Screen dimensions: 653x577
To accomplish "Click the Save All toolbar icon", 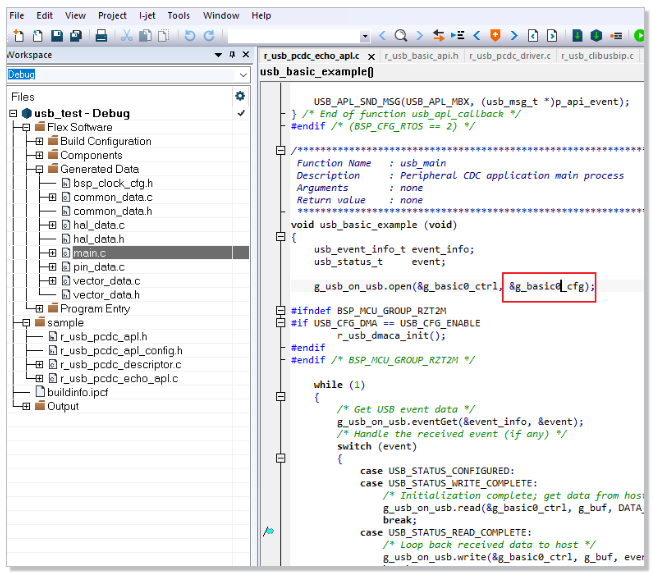I will [76, 36].
